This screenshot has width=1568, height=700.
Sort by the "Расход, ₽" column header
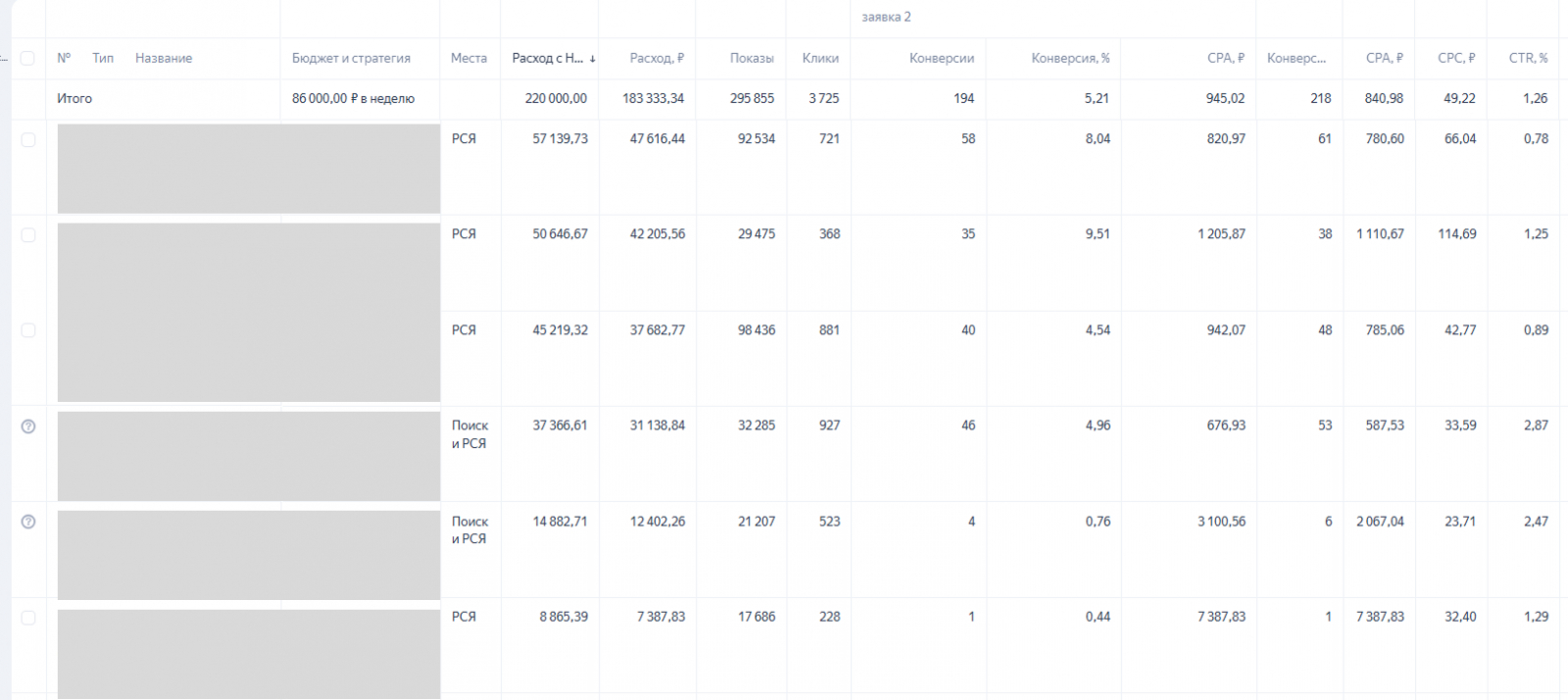657,58
